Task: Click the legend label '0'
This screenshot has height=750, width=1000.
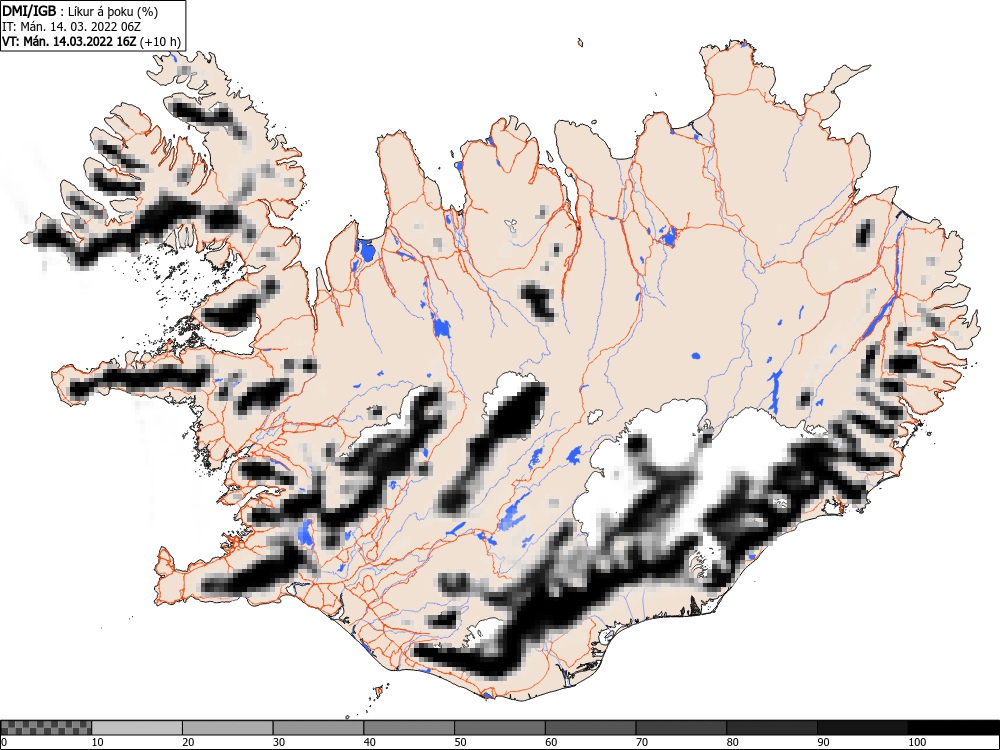Action: (x=4, y=742)
